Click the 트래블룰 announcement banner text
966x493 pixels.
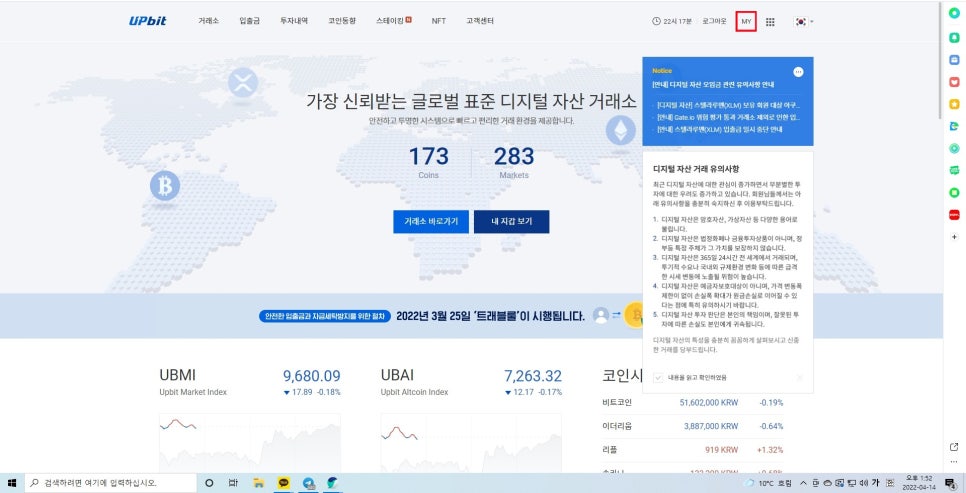pyautogui.click(x=490, y=316)
